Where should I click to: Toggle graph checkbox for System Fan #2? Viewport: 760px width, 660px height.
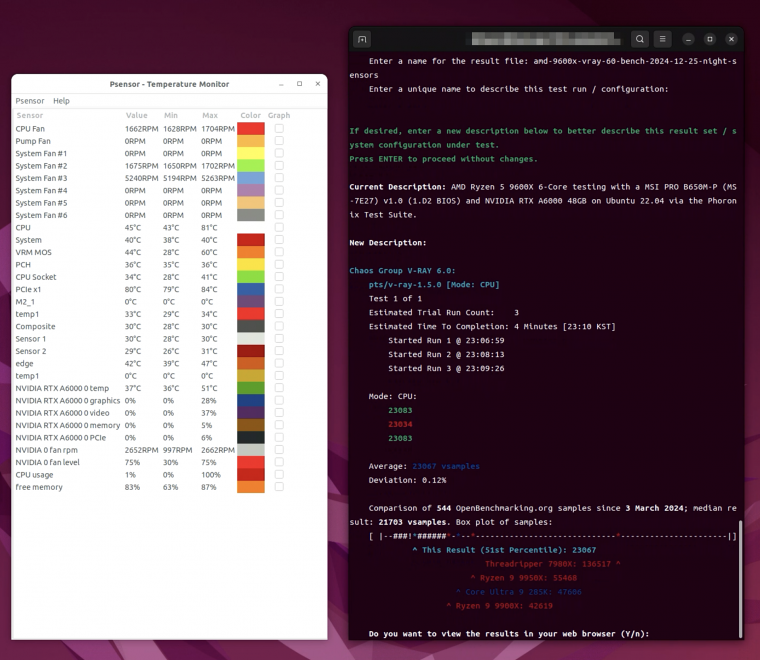[x=279, y=166]
